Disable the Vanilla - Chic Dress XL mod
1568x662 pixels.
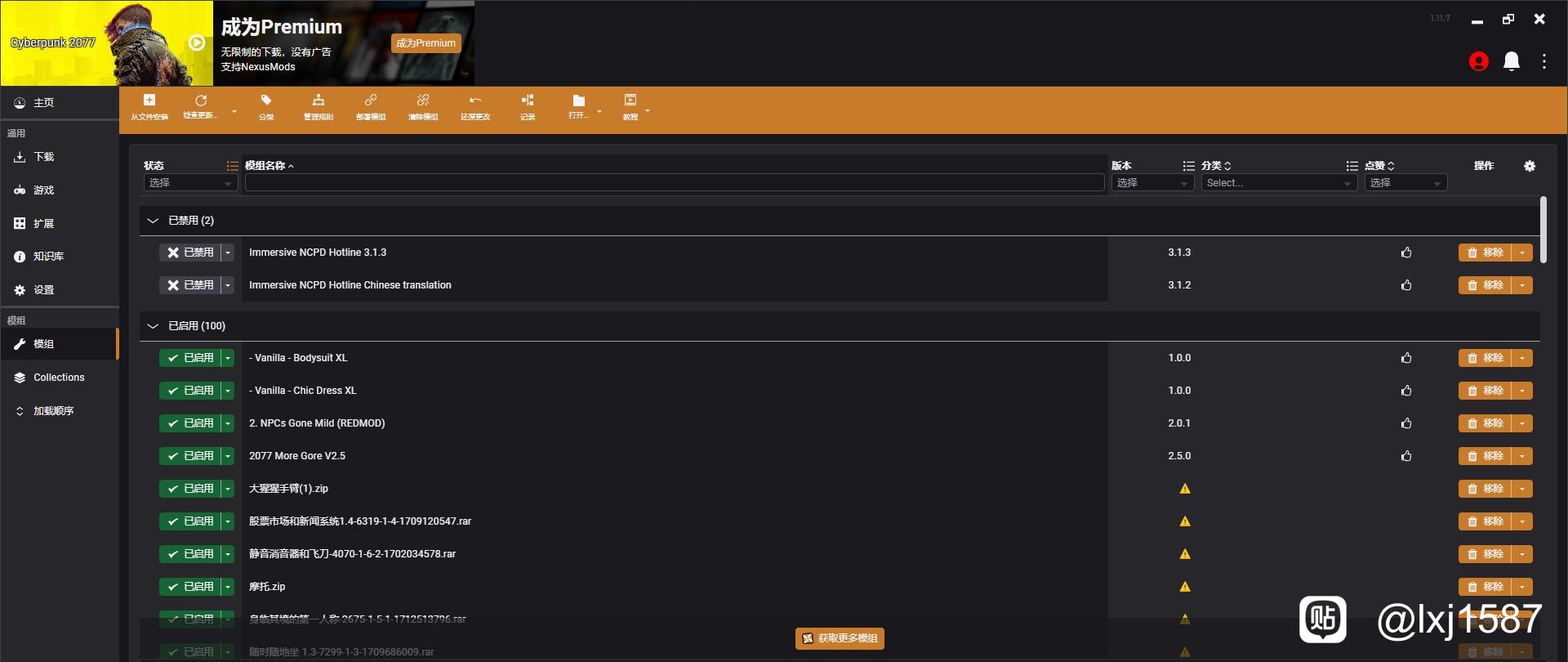pos(190,391)
